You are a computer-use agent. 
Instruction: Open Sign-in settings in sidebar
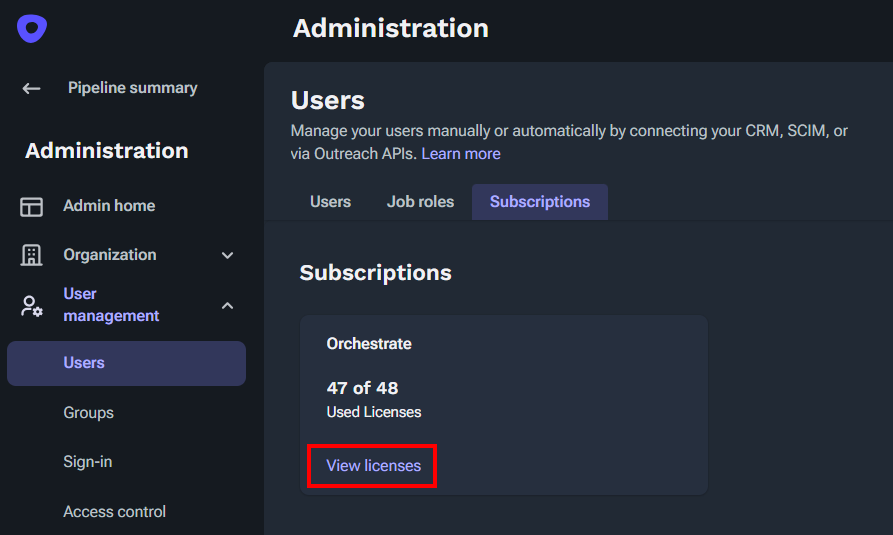(88, 462)
